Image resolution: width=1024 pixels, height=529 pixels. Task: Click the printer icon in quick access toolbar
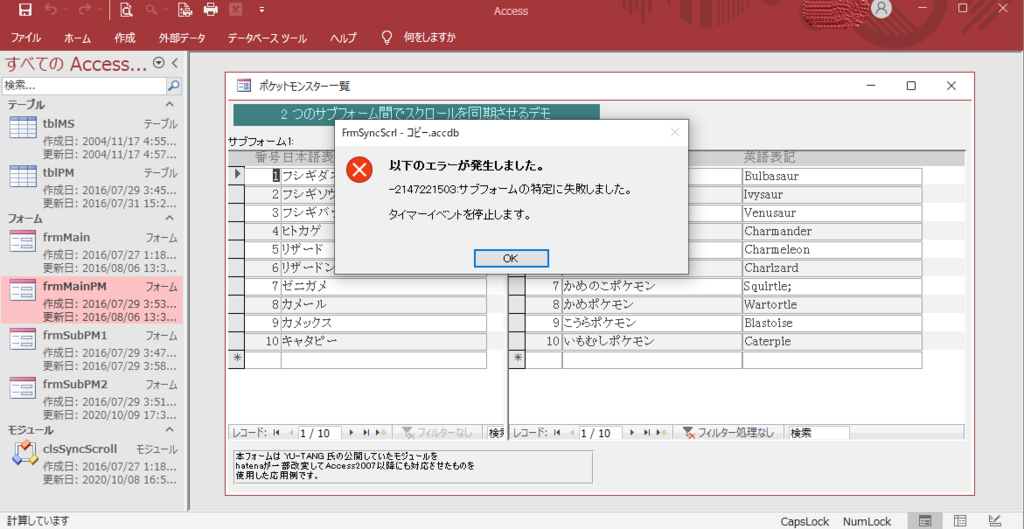[210, 10]
